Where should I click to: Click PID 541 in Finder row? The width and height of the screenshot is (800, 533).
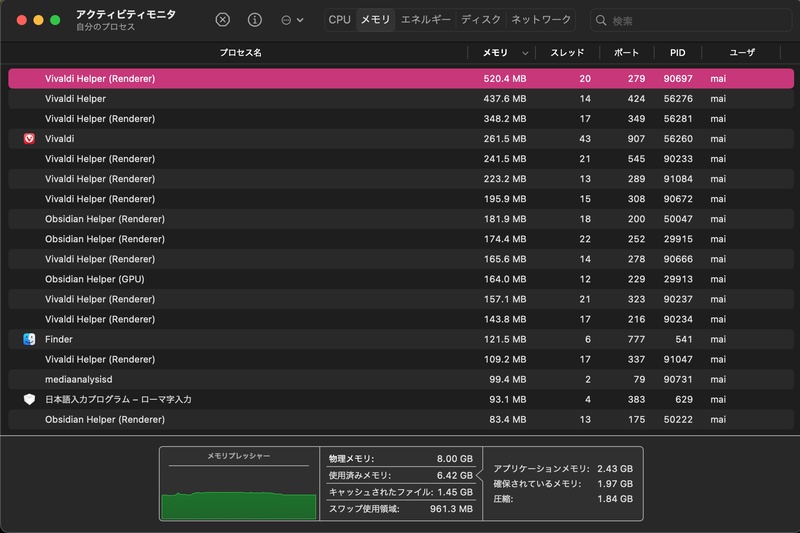coord(684,339)
